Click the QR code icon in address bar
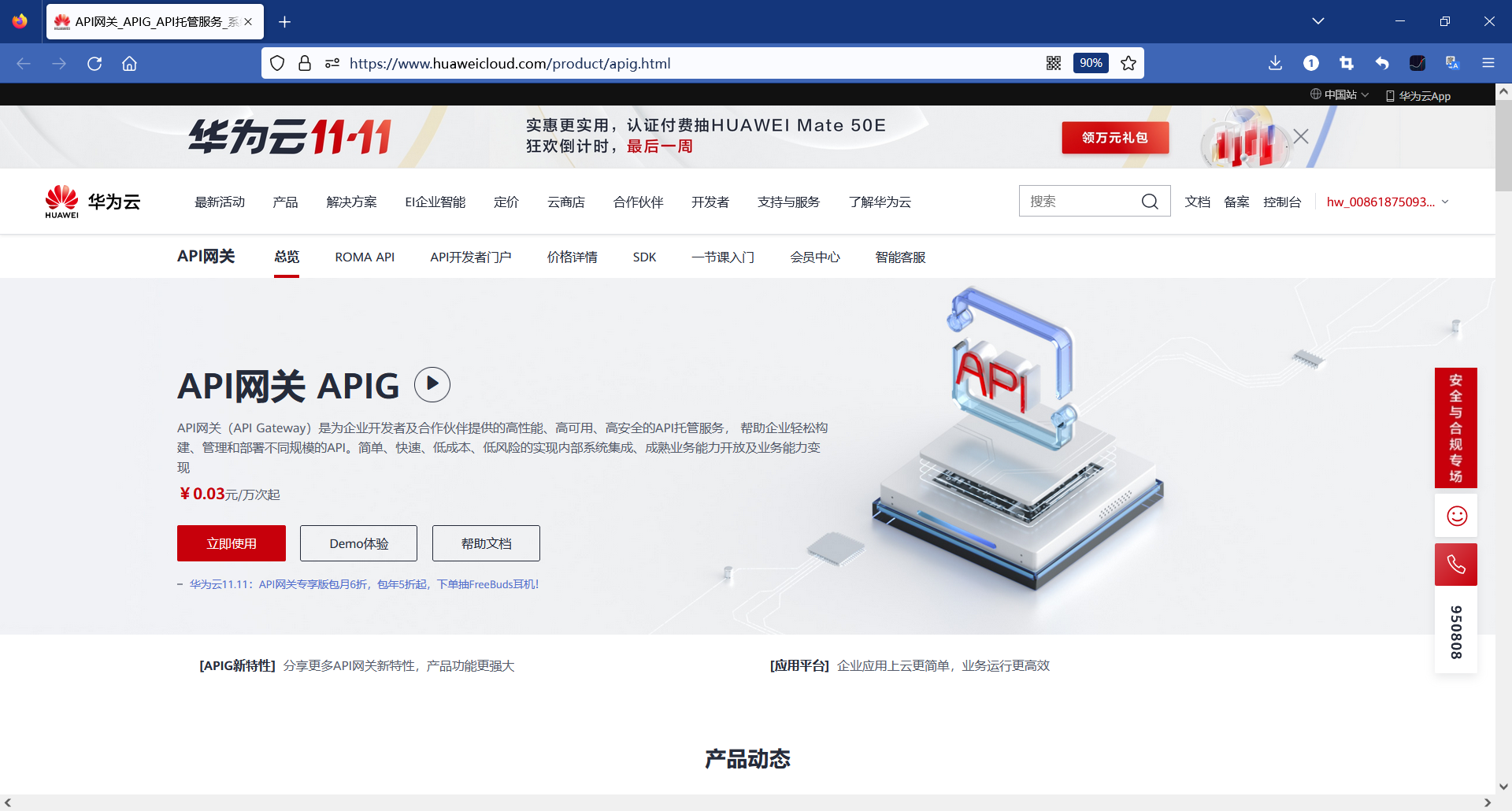Image resolution: width=1512 pixels, height=811 pixels. (x=1054, y=63)
